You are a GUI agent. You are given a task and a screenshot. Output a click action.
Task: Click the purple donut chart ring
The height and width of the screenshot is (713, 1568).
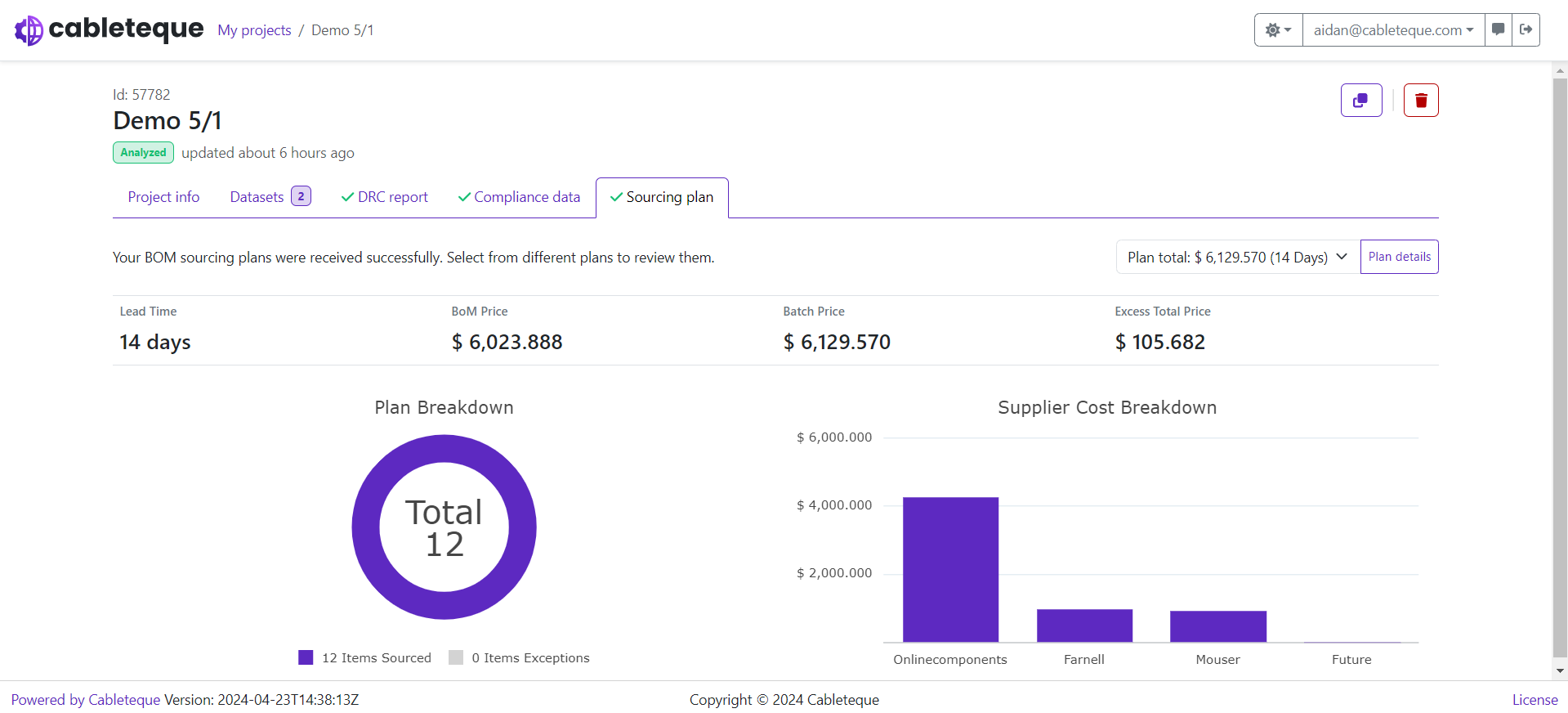pyautogui.click(x=365, y=527)
